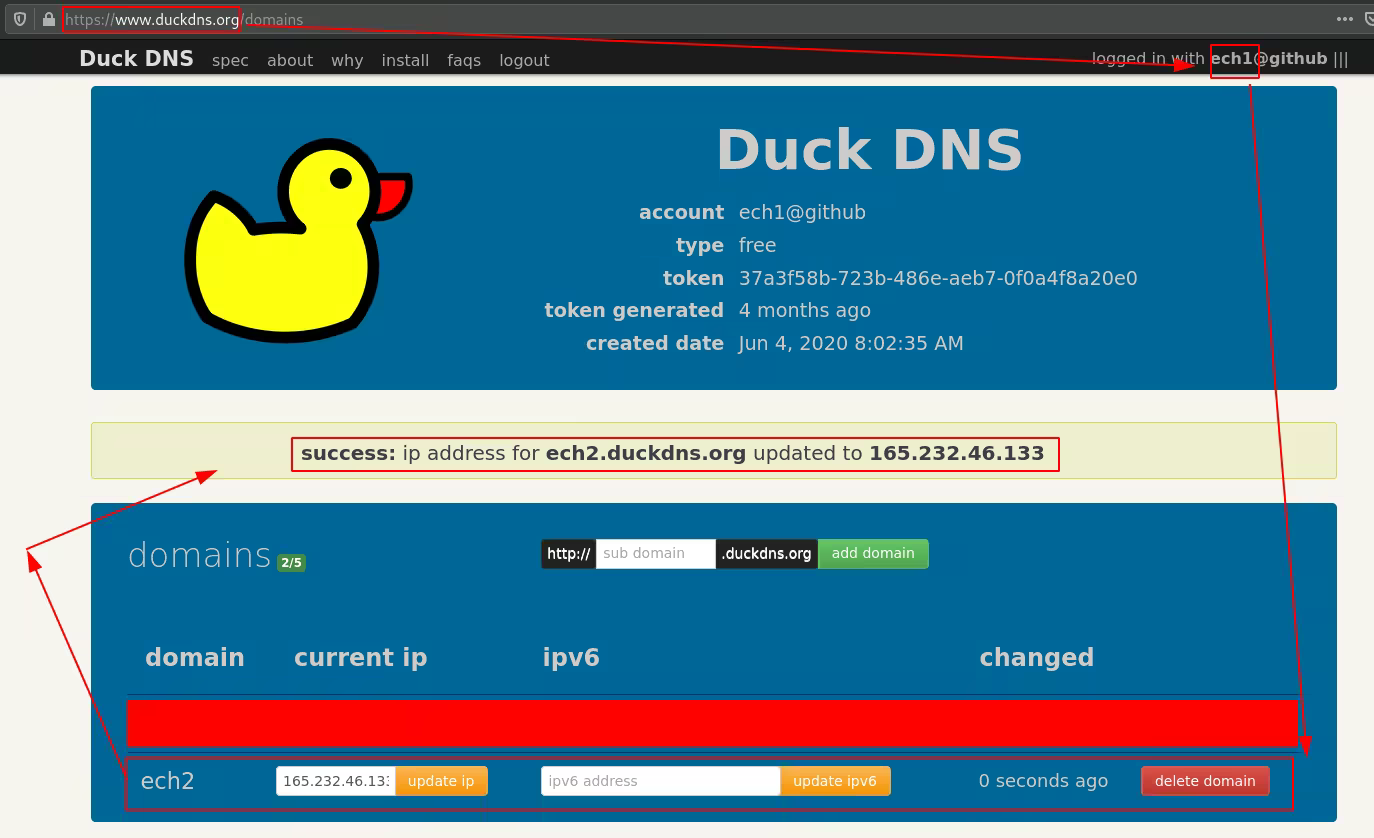1374x838 pixels.
Task: Click the created date Jun 4, 2020 value
Action: tap(851, 343)
